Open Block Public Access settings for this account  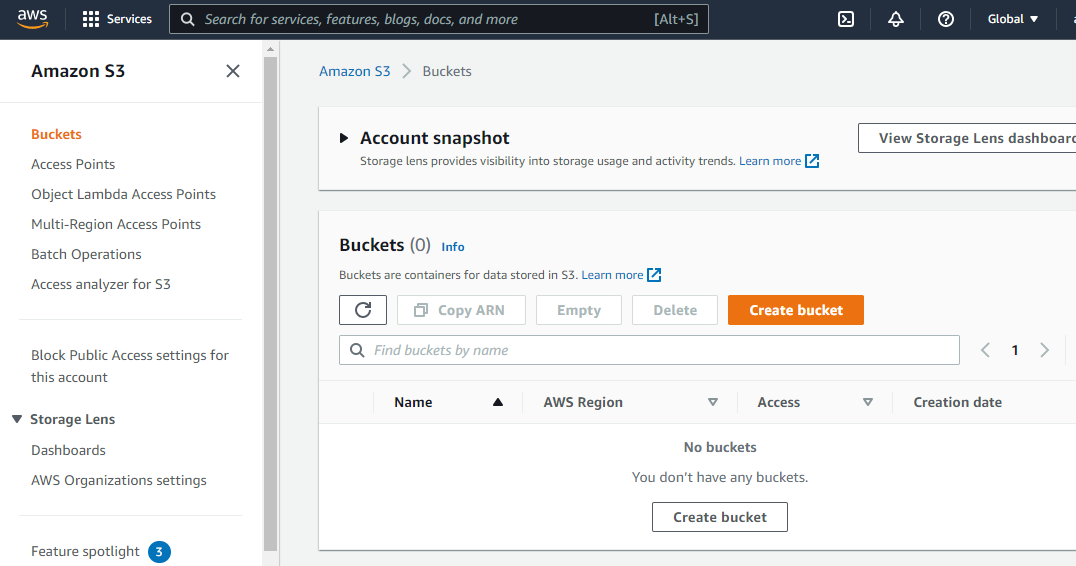130,366
